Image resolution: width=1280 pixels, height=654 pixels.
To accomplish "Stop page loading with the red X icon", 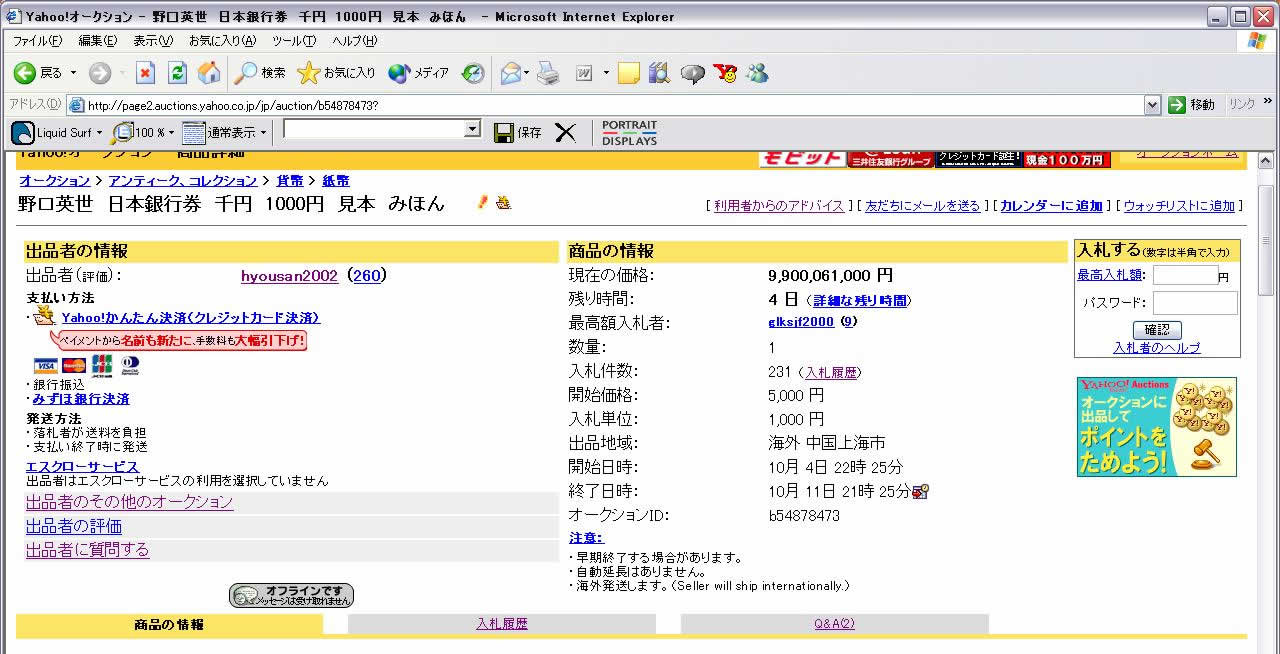I will pyautogui.click(x=146, y=73).
